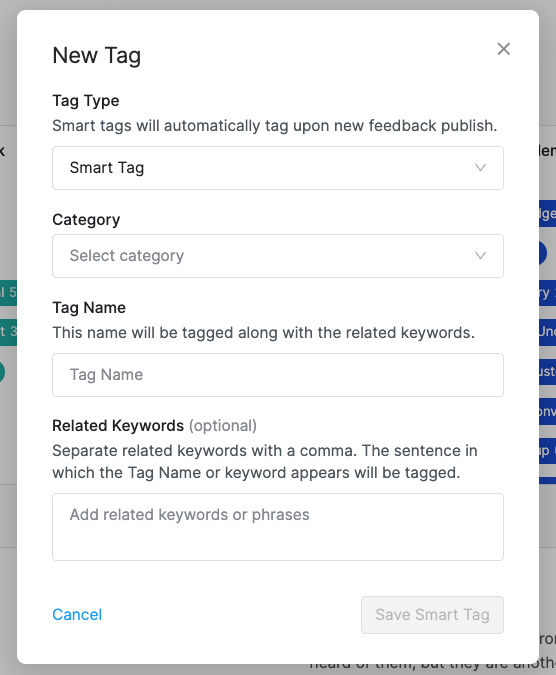This screenshot has height=675, width=556.
Task: Close the New Tag dialog with X
Action: tap(503, 49)
